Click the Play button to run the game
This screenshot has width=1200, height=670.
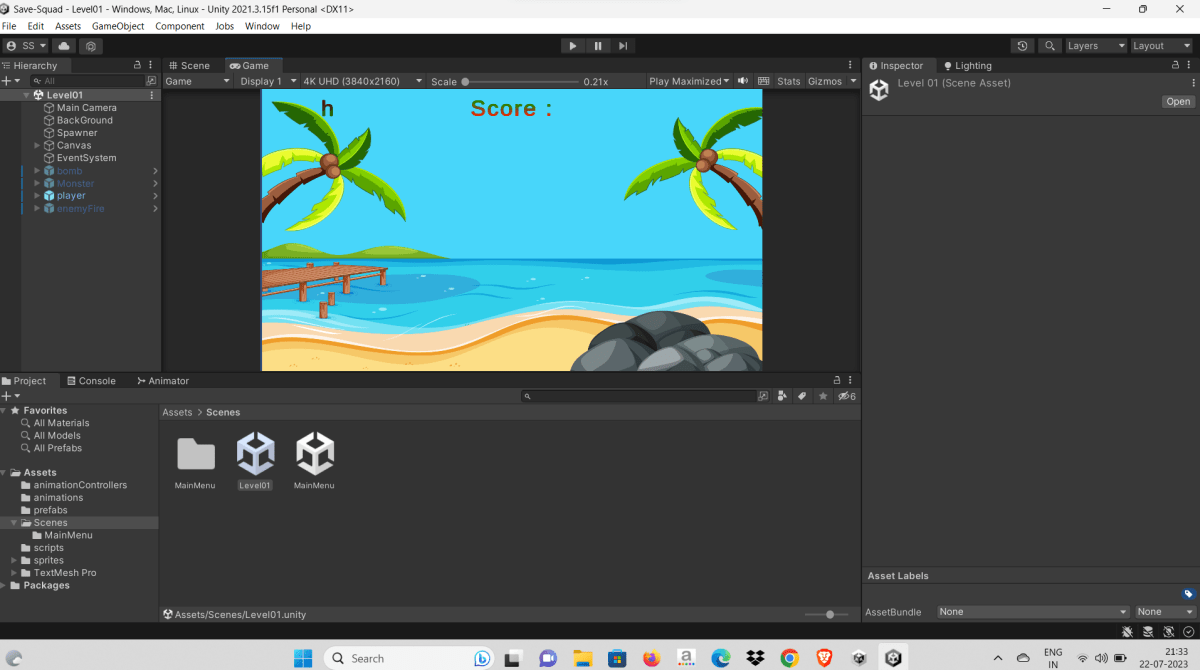(x=572, y=45)
